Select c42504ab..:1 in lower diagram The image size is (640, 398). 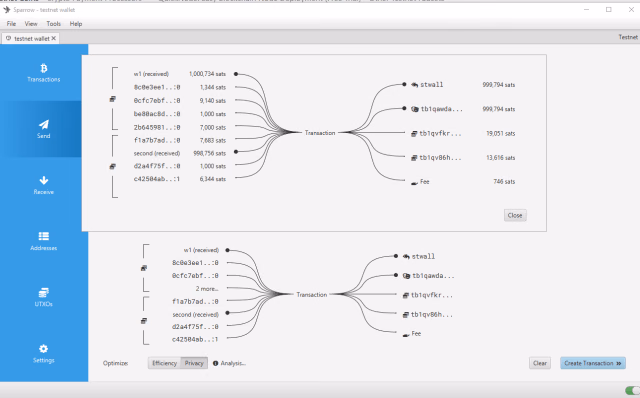(195, 339)
